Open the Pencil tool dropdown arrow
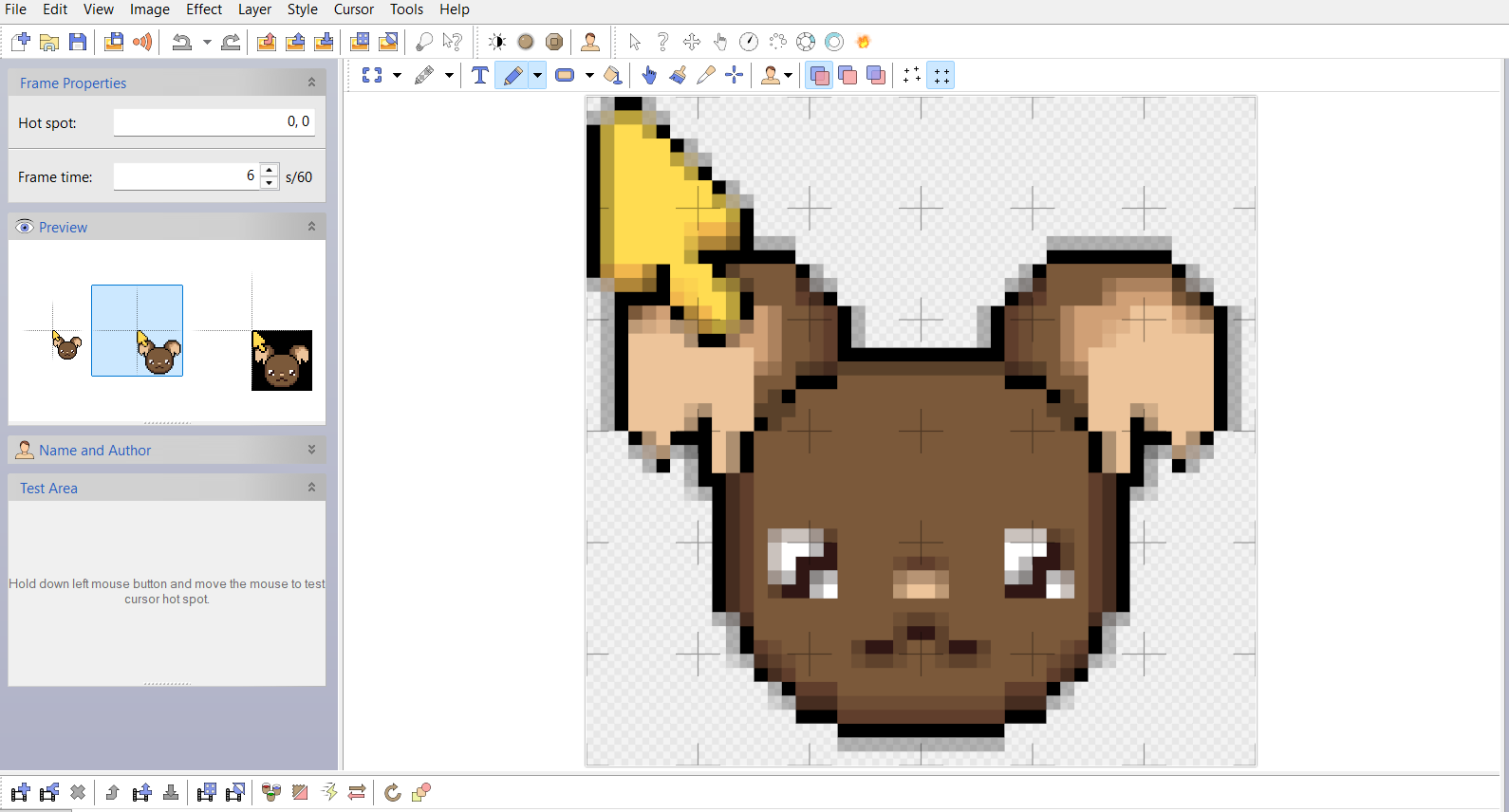Screen dimensions: 1509x812 (538, 76)
